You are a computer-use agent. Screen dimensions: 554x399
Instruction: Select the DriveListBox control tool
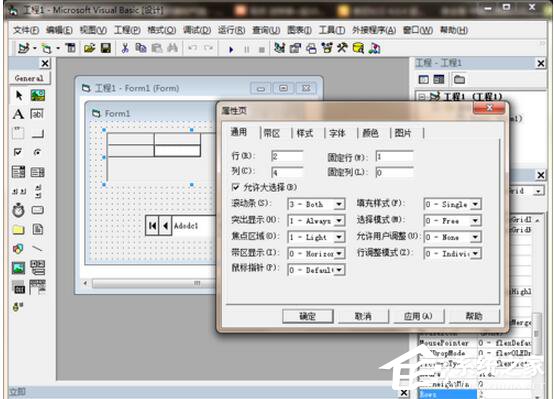[x=37, y=210]
